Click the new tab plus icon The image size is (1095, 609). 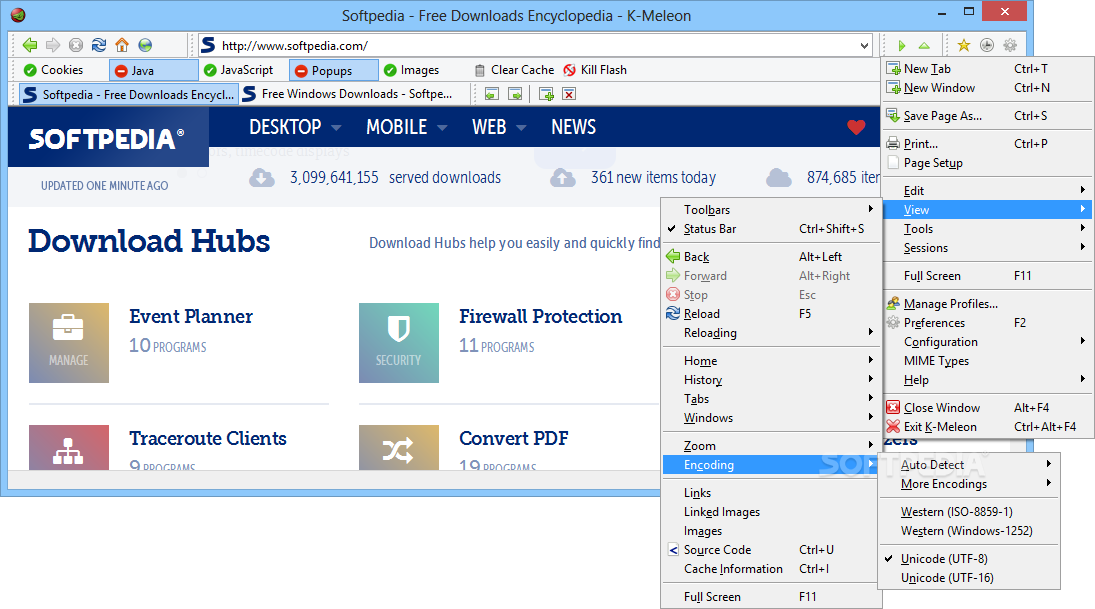[x=546, y=94]
